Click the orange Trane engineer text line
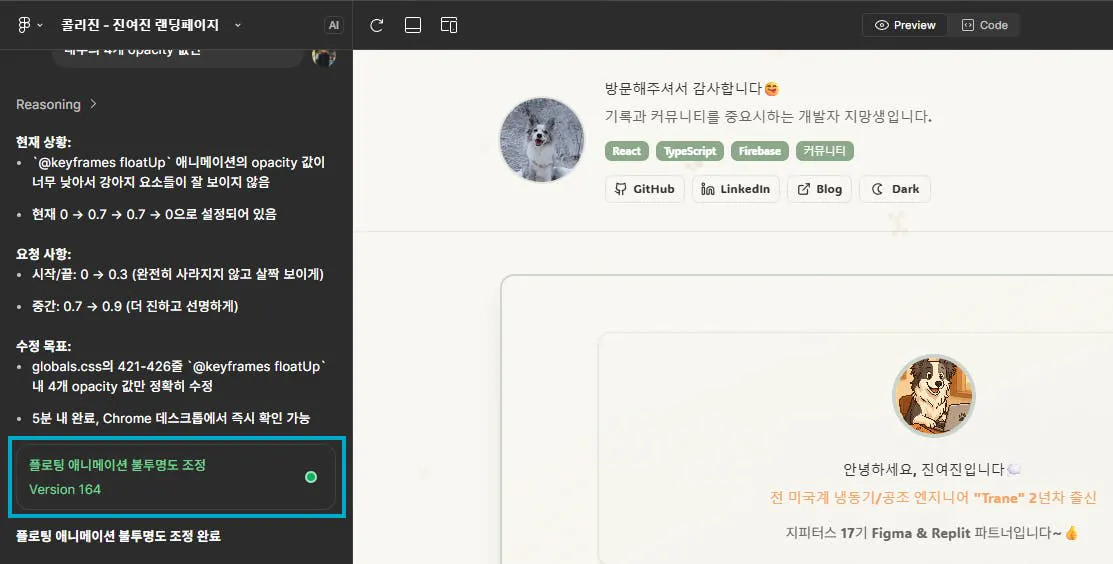The height and width of the screenshot is (564, 1113). click(933, 498)
